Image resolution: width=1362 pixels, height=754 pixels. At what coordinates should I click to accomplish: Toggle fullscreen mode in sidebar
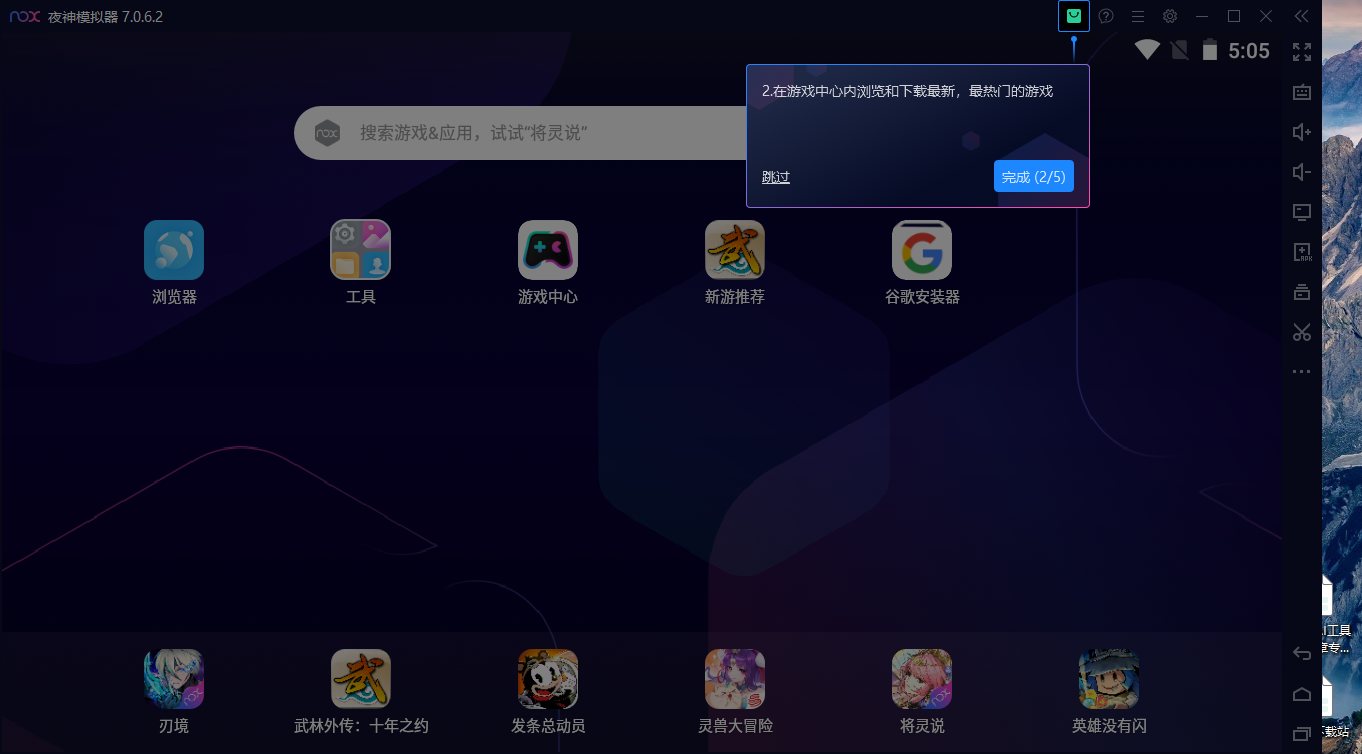click(x=1302, y=52)
